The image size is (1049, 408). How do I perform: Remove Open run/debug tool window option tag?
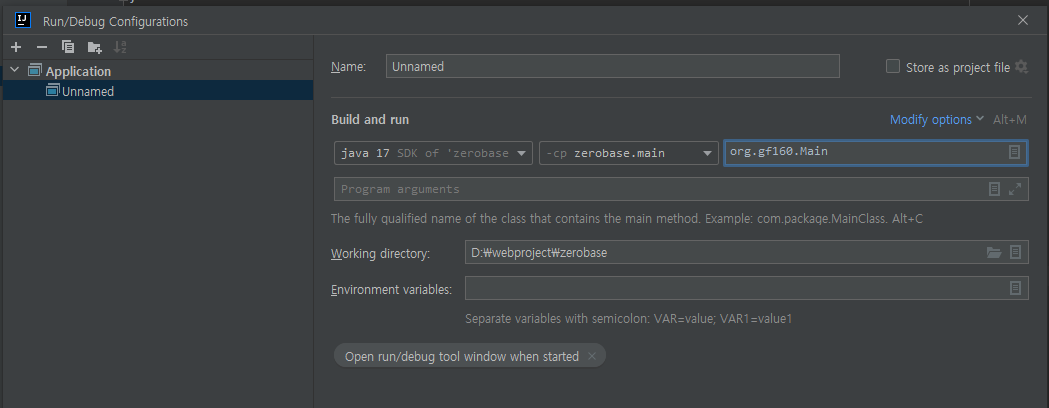(591, 356)
